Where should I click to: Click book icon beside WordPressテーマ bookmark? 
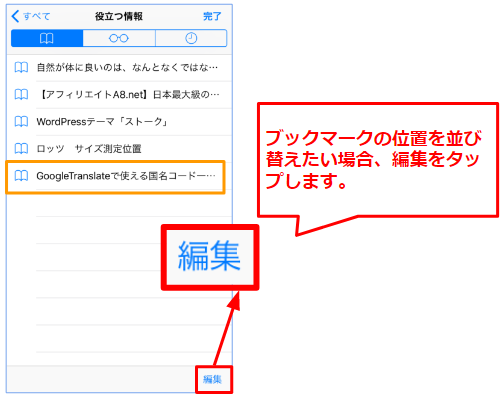[21, 122]
